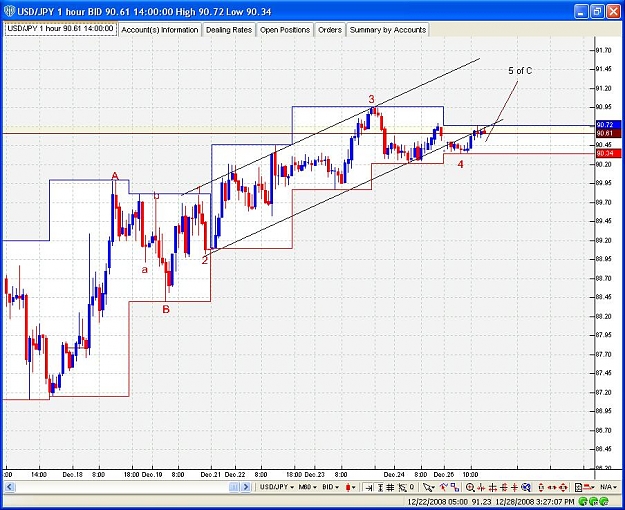
Task: Click the dark red 90.61 price label
Action: click(x=608, y=133)
